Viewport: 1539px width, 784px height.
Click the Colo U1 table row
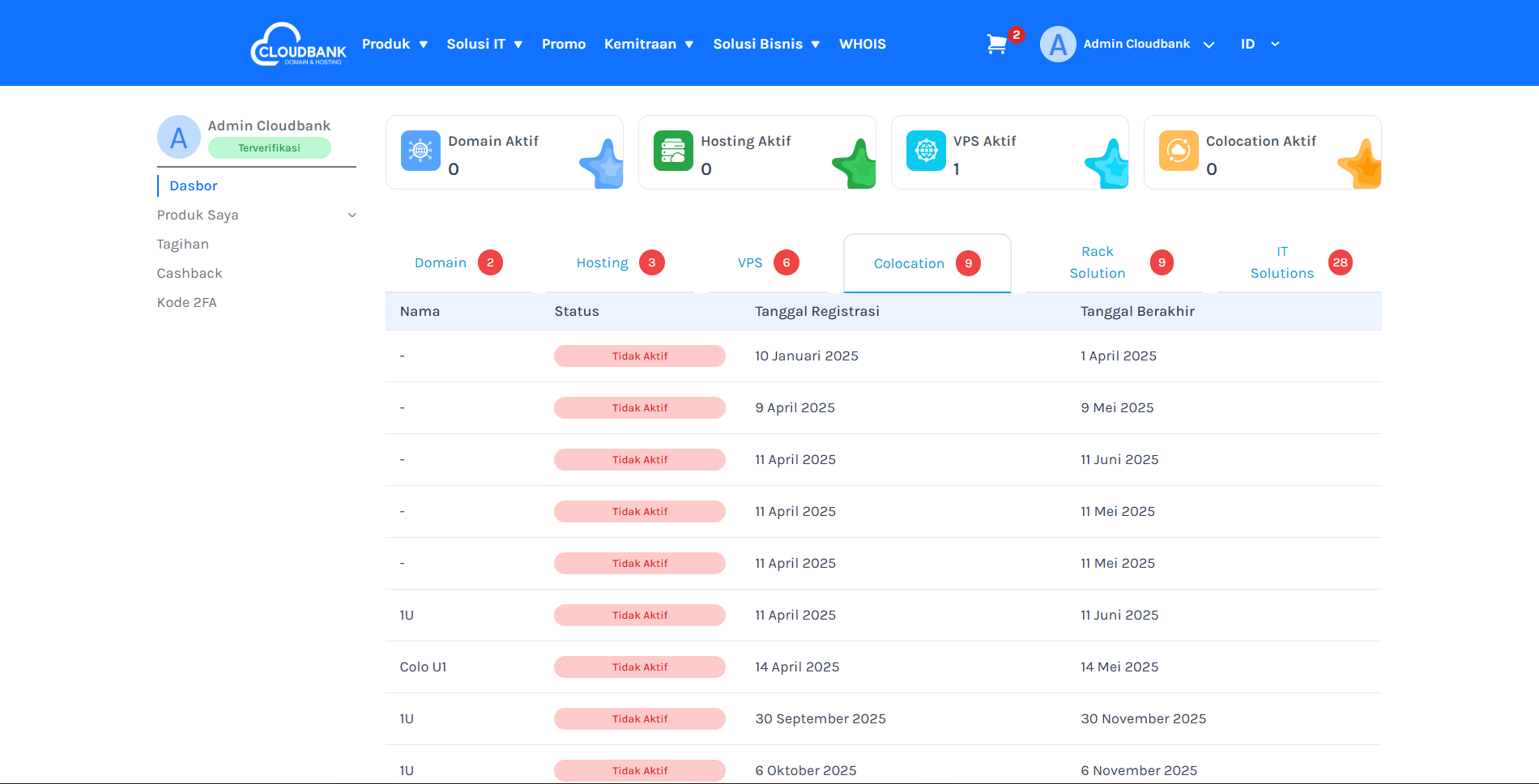click(x=424, y=667)
